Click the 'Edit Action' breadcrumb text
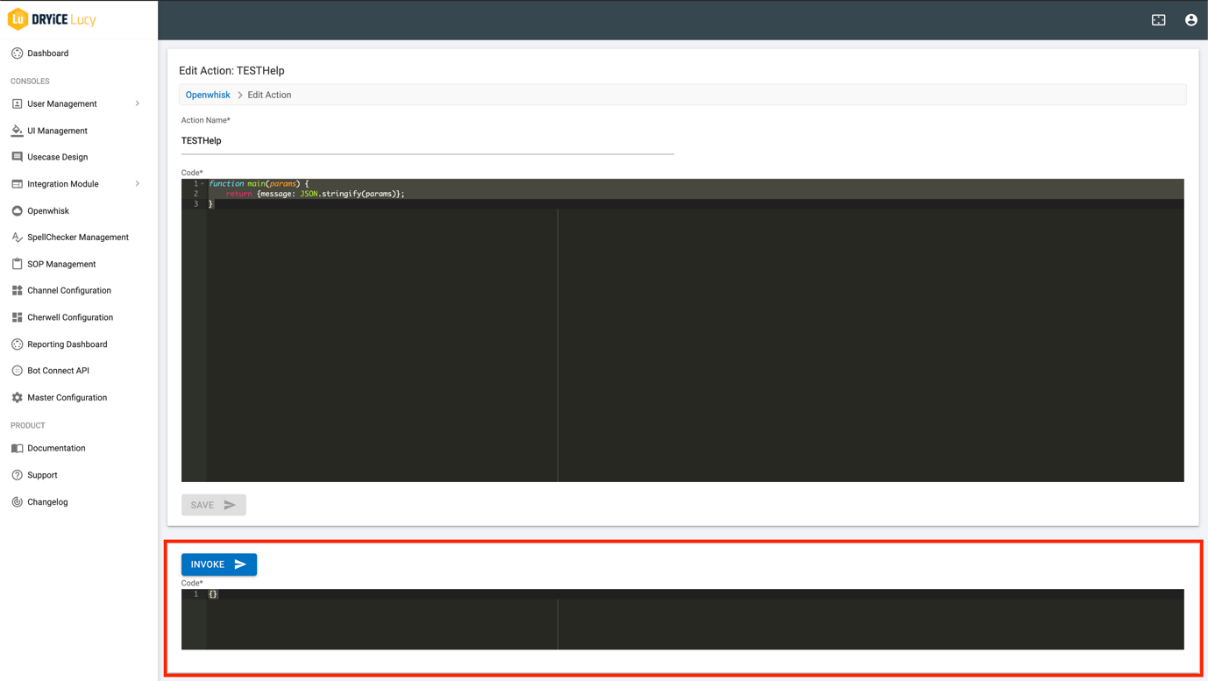Image resolution: width=1208 pixels, height=681 pixels. [x=270, y=95]
